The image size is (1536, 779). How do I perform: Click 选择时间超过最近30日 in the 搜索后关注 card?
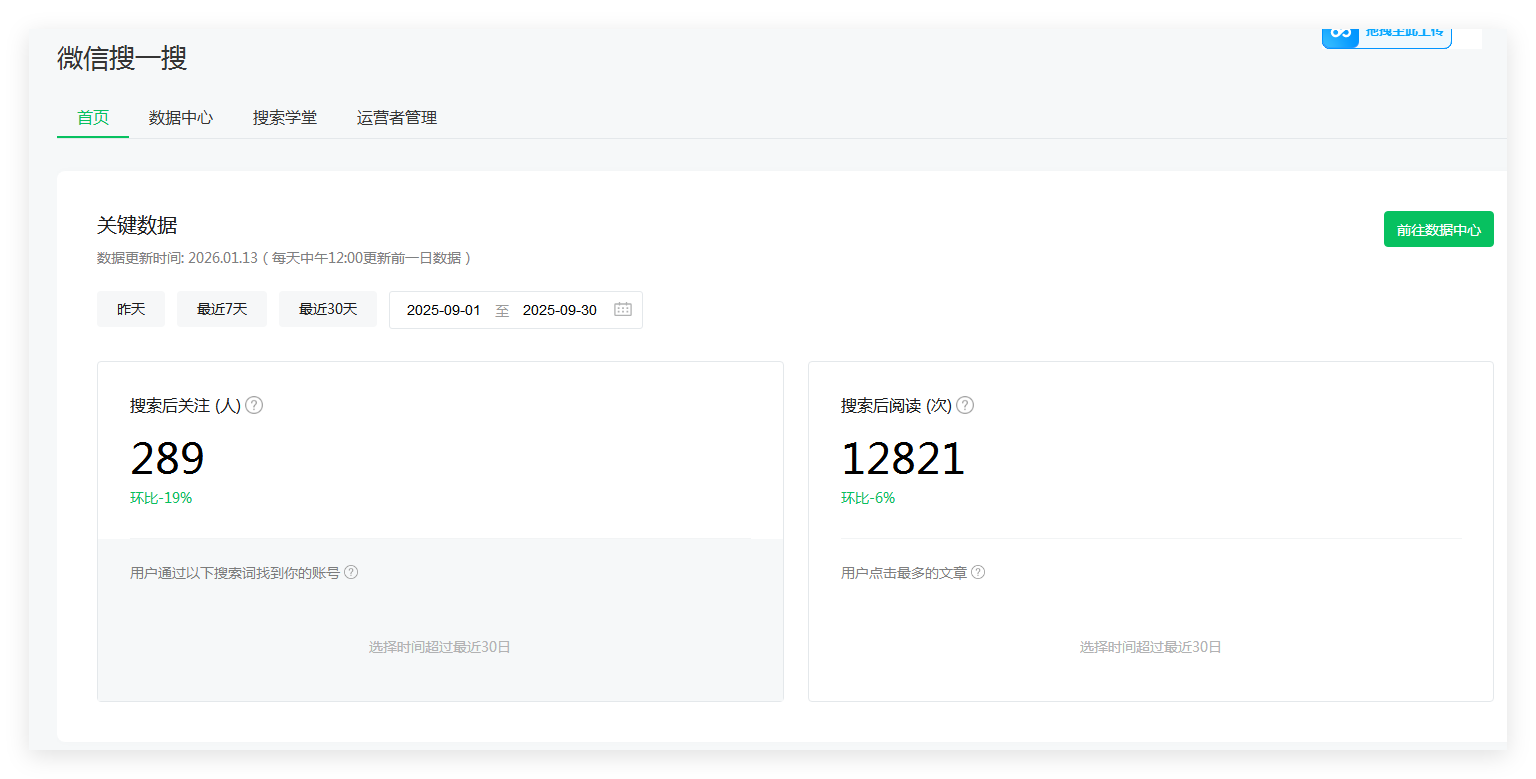[x=440, y=647]
